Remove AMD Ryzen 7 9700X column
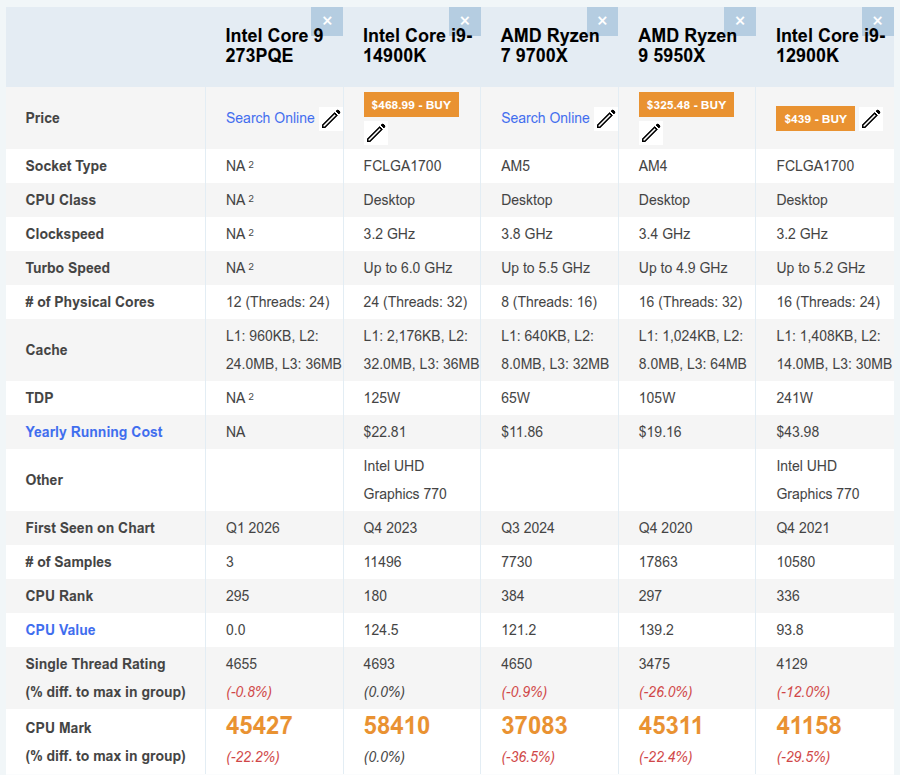The height and width of the screenshot is (775, 900). coord(602,21)
